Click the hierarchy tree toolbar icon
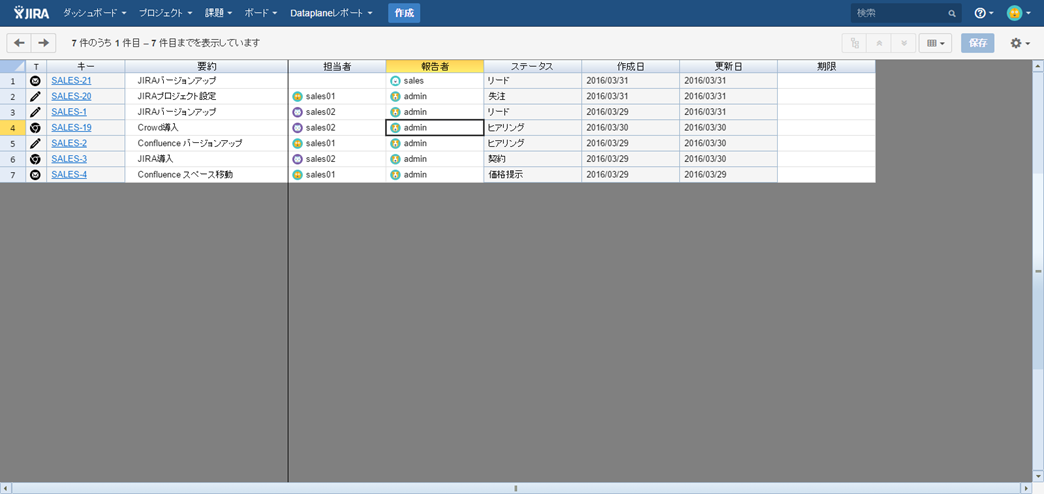This screenshot has width=1044, height=494. [854, 43]
